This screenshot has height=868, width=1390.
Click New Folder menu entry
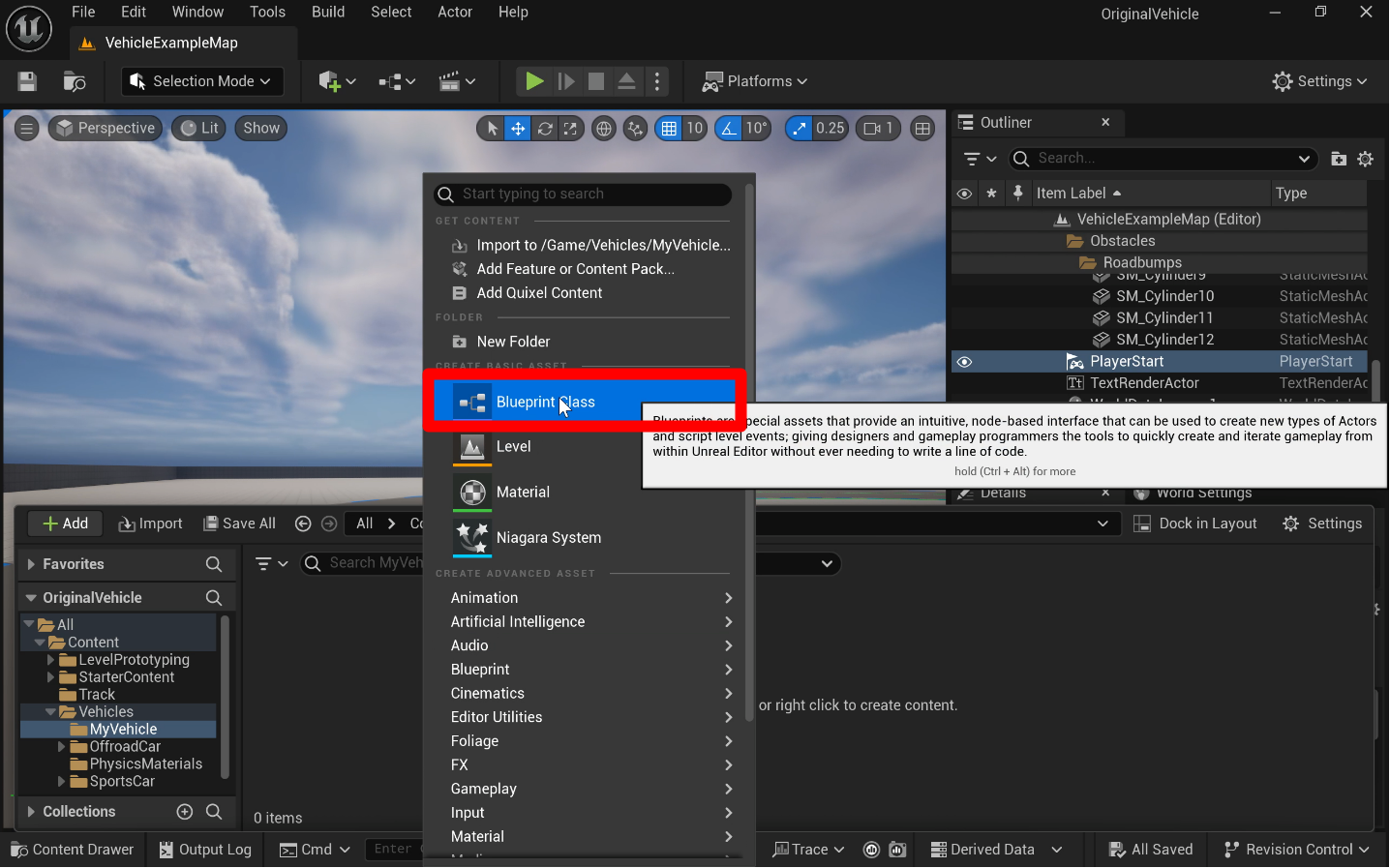pyautogui.click(x=513, y=342)
